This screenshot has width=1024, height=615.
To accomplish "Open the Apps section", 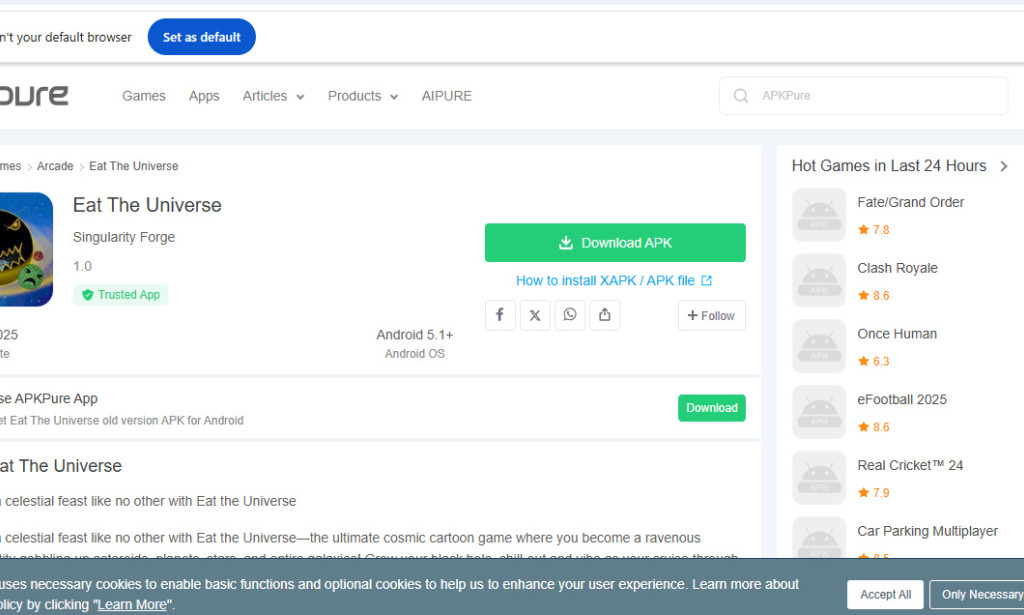I will [x=204, y=95].
